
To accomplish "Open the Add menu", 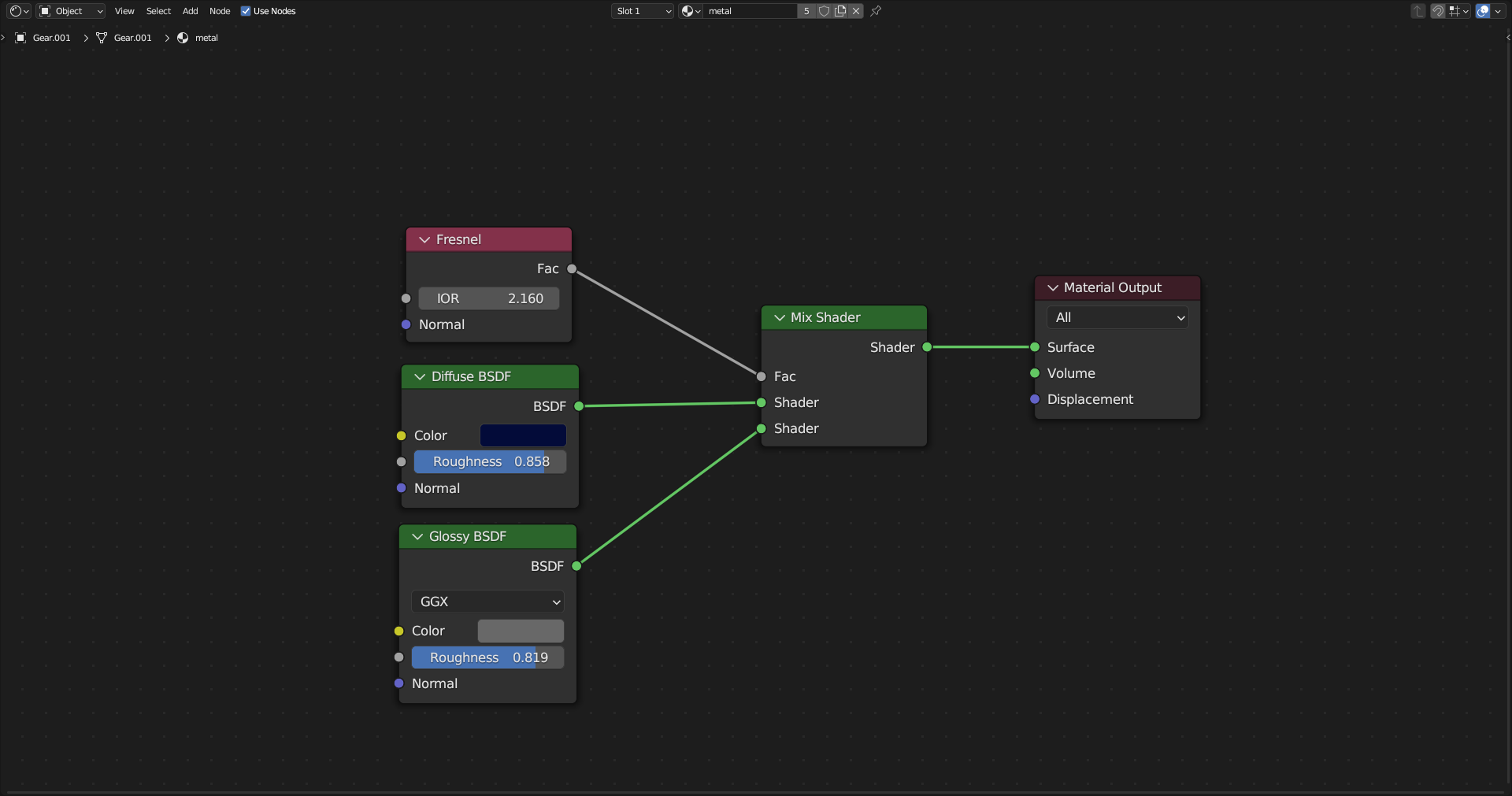I will (191, 11).
